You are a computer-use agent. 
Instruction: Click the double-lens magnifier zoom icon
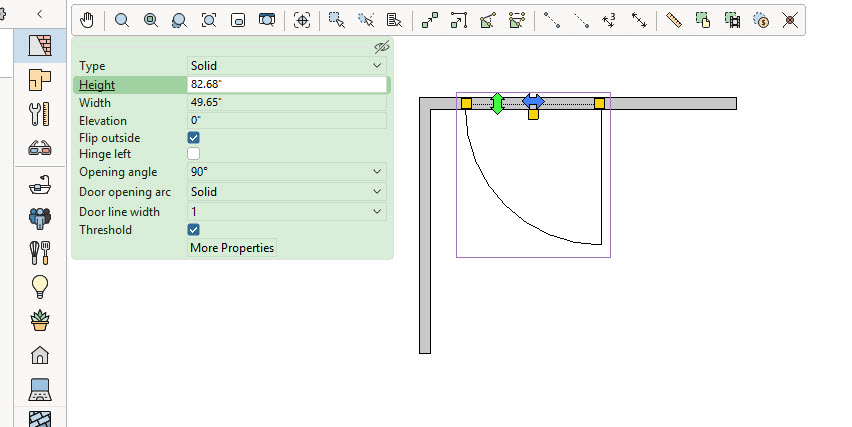click(x=179, y=20)
